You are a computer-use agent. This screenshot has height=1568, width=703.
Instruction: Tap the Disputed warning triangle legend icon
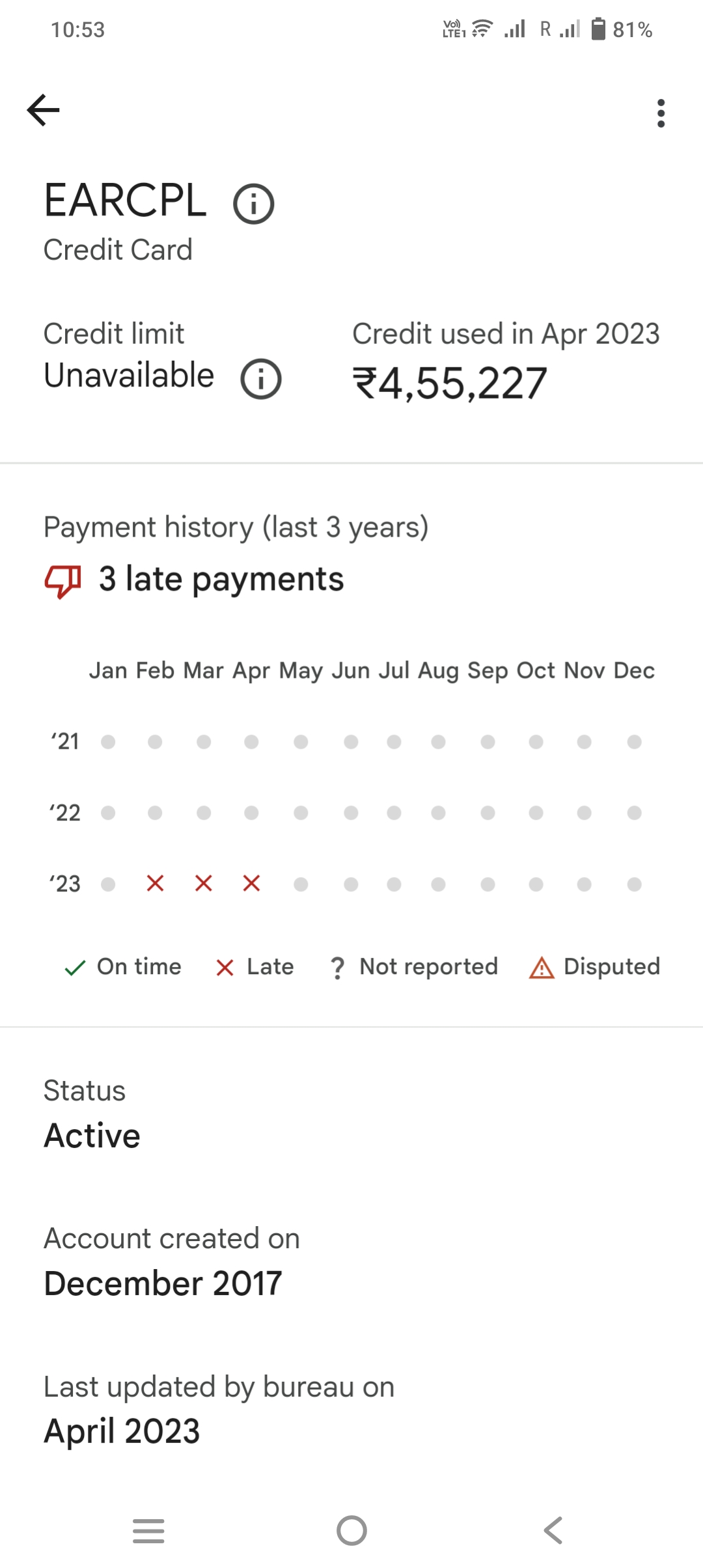tap(542, 968)
